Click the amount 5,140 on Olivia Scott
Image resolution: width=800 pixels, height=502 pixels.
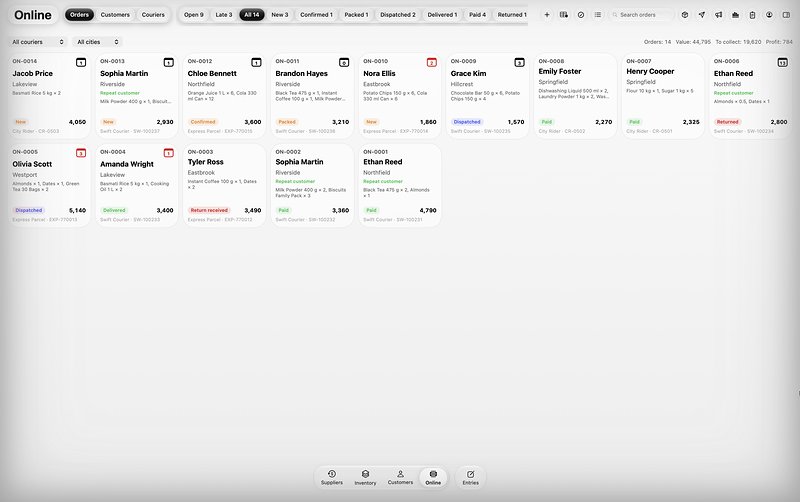click(78, 210)
